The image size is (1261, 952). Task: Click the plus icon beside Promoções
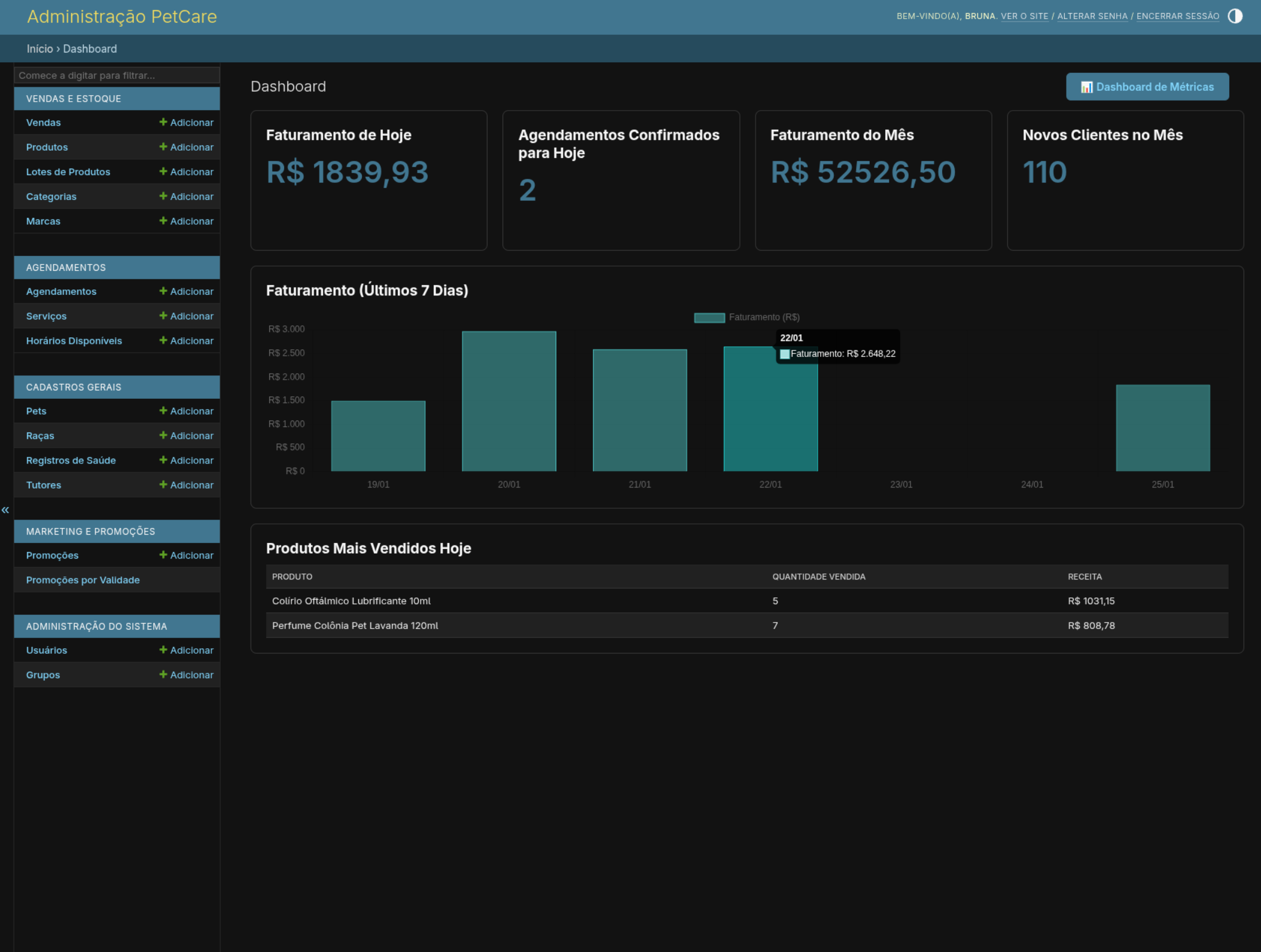point(163,555)
